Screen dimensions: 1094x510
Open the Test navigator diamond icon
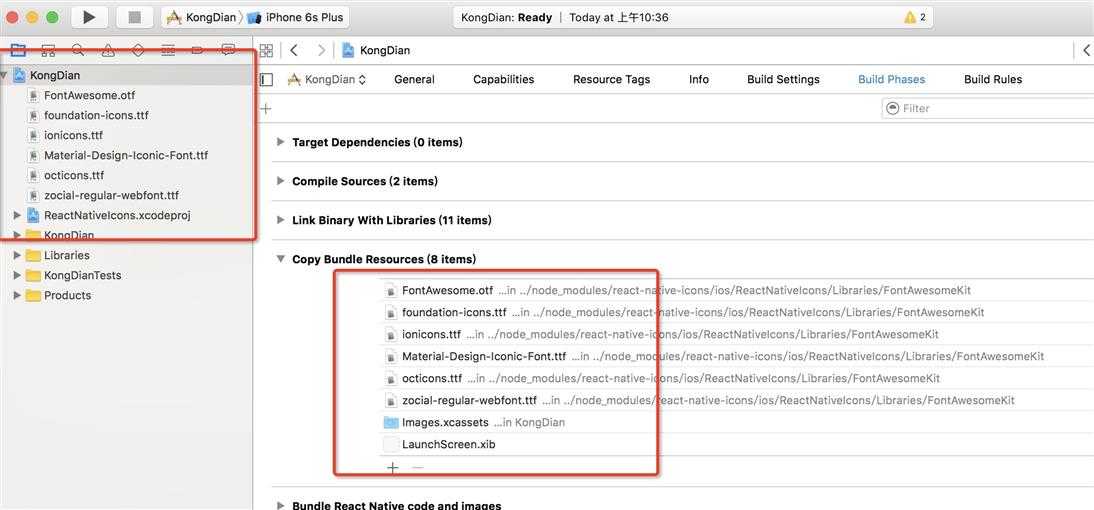click(138, 50)
